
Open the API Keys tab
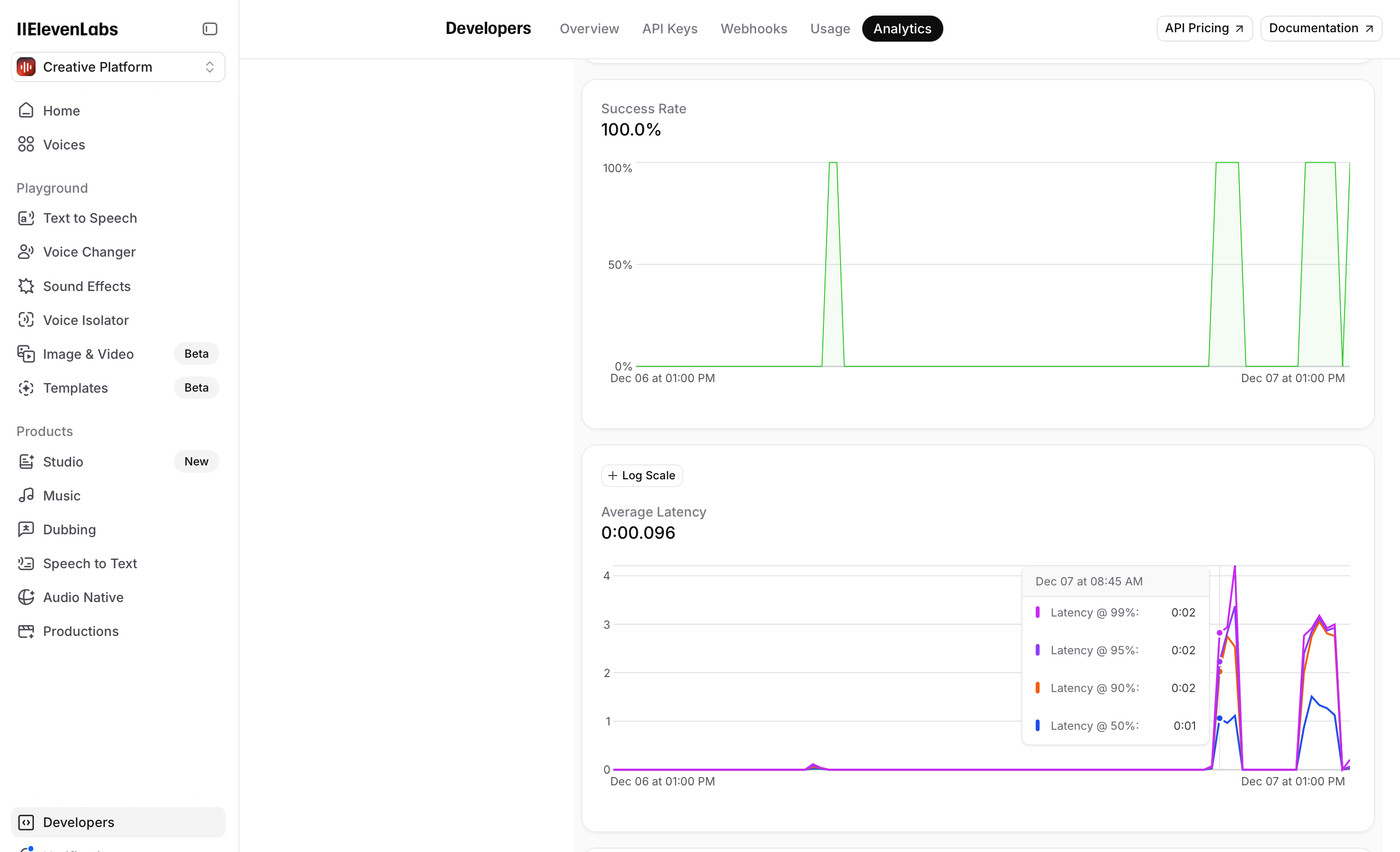[669, 28]
